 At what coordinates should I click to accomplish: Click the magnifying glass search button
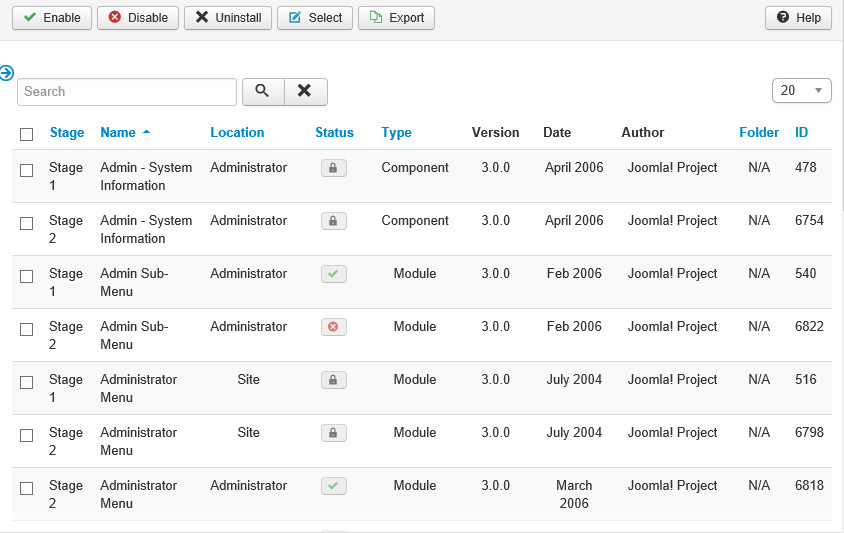(x=262, y=91)
